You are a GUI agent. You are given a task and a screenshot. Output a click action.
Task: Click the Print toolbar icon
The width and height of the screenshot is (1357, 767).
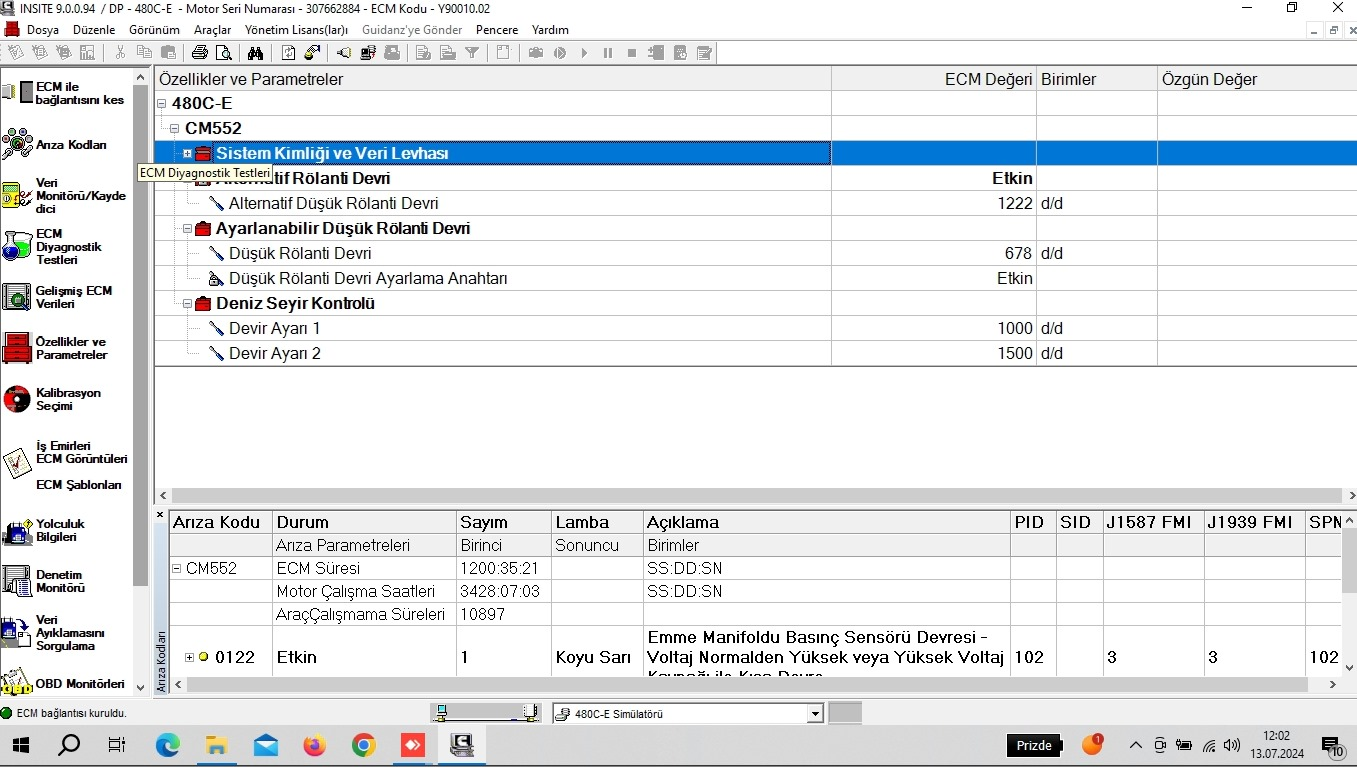coord(200,53)
